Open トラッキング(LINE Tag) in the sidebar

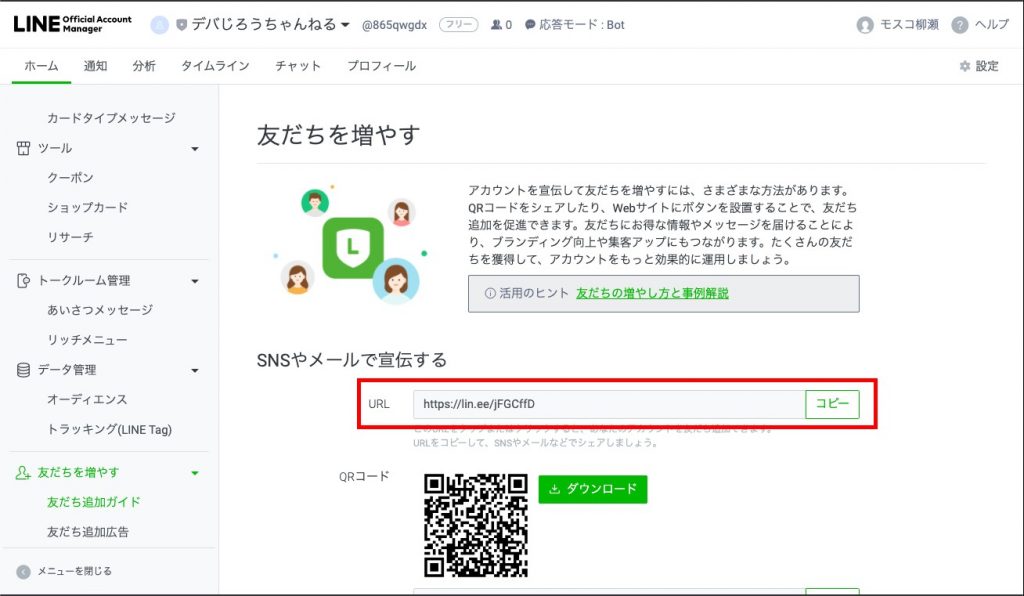[x=110, y=430]
